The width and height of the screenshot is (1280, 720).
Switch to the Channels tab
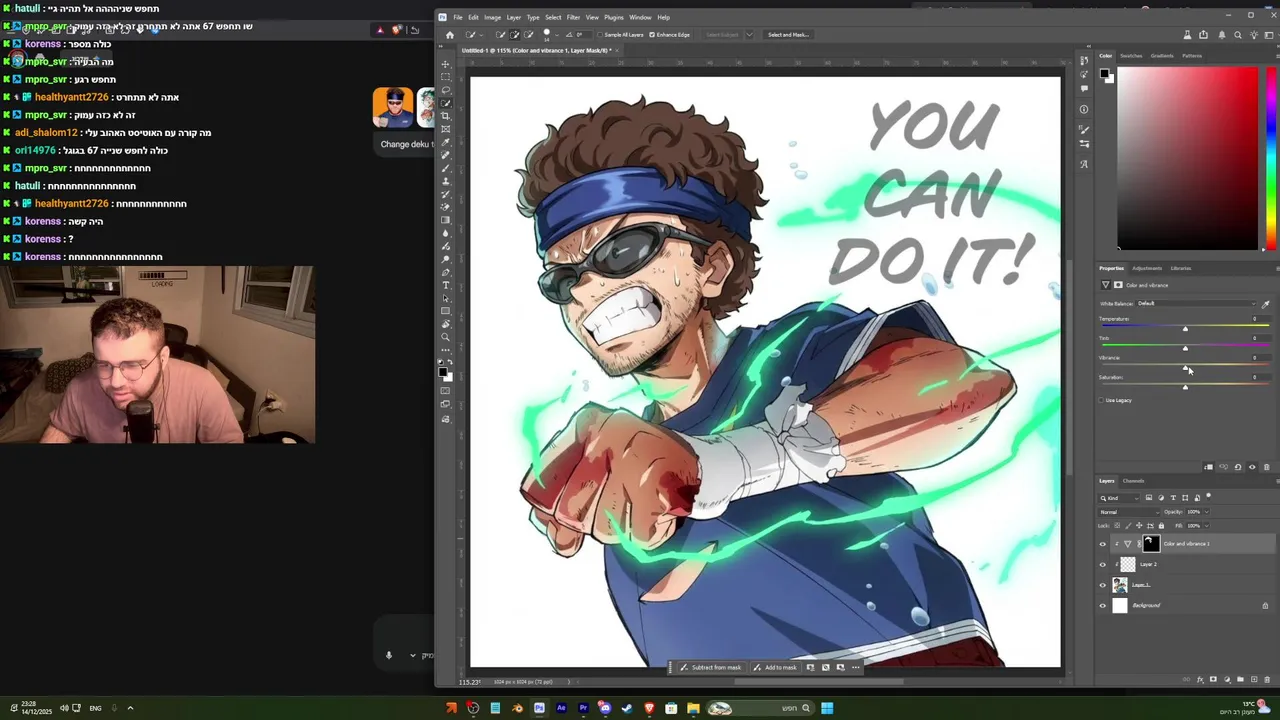(x=1133, y=481)
